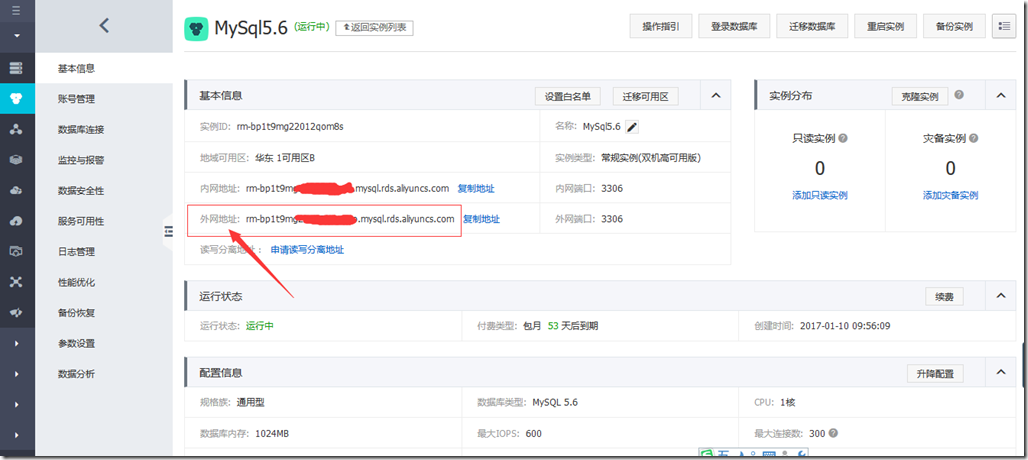Expand the first collapsed sidebar arrow group

(x=16, y=343)
